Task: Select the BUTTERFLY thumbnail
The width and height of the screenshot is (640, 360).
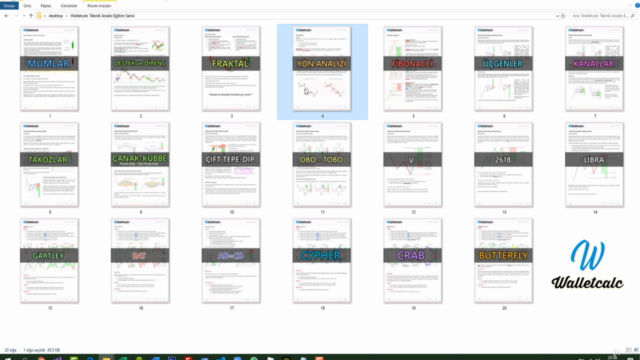Action: 504,260
